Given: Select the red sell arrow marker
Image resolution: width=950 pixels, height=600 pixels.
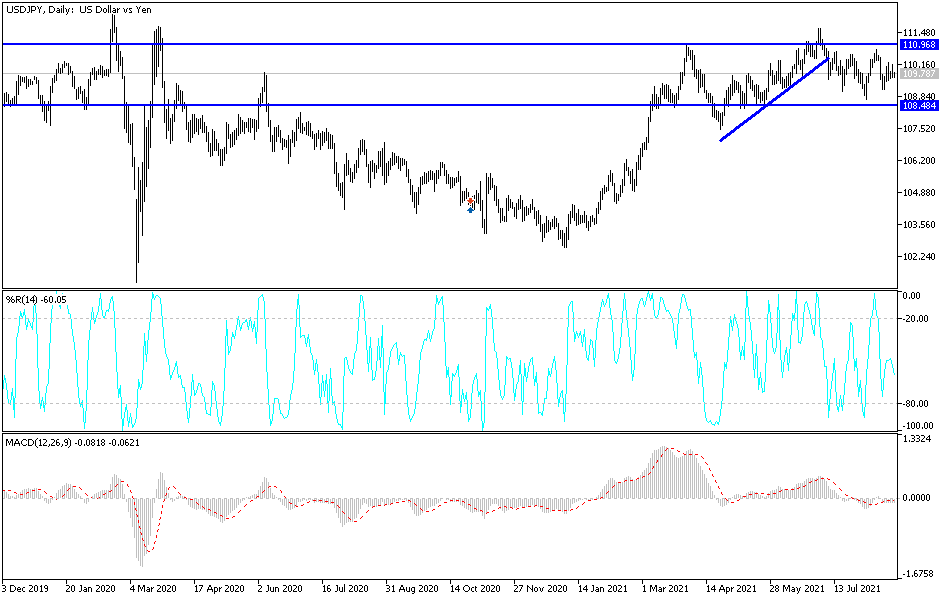Looking at the screenshot, I should (x=470, y=201).
